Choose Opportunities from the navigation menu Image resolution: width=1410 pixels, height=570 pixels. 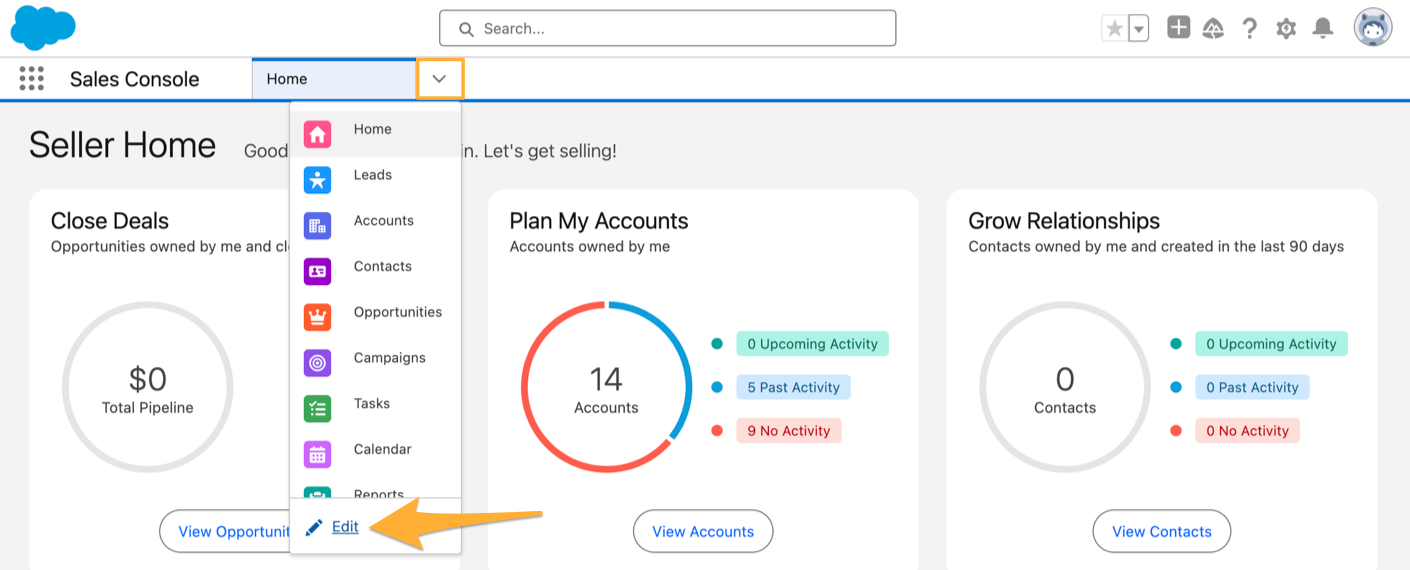375,316
